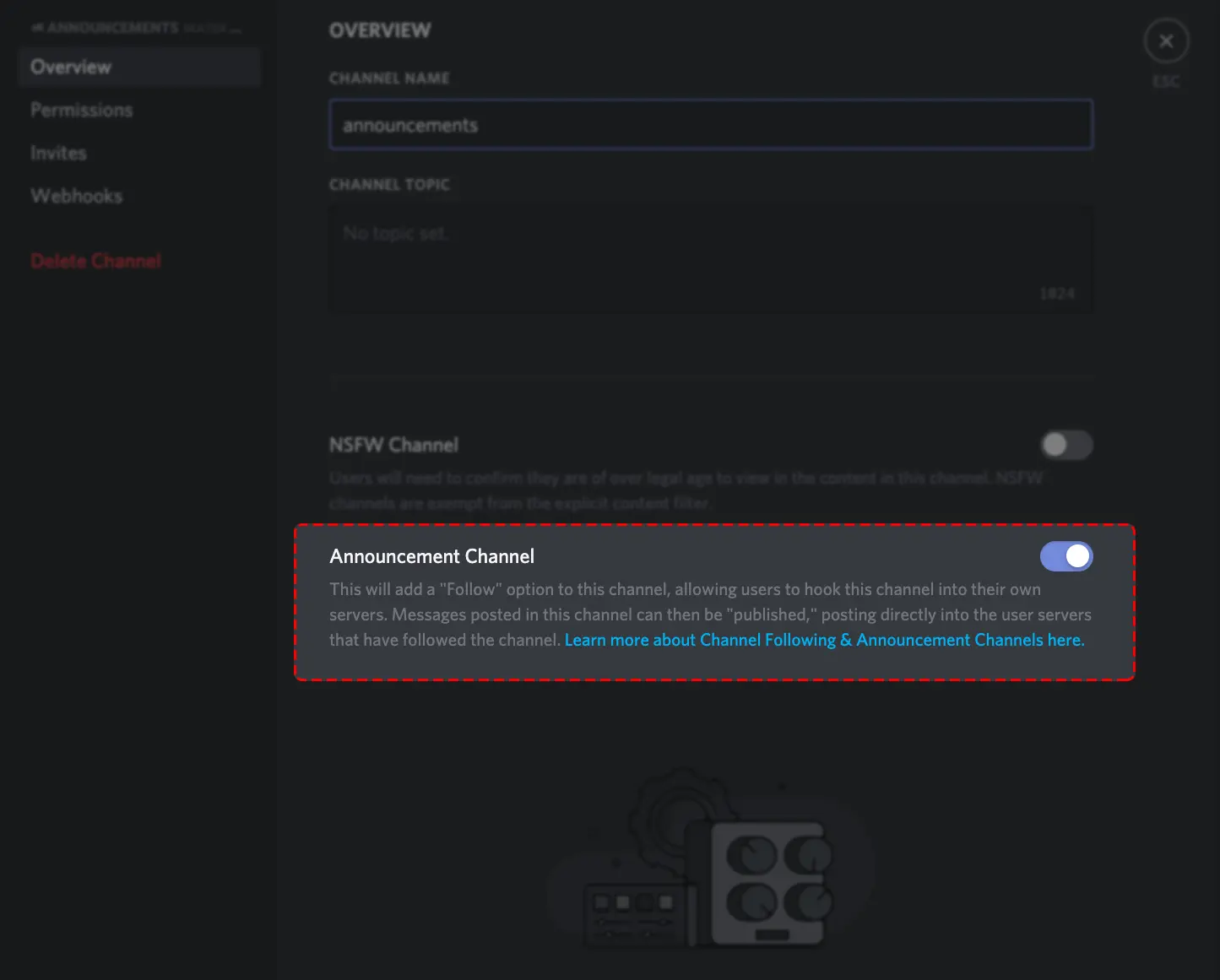Close channel settings with the X icon
Screen dimensions: 1220x980
(x=1166, y=41)
